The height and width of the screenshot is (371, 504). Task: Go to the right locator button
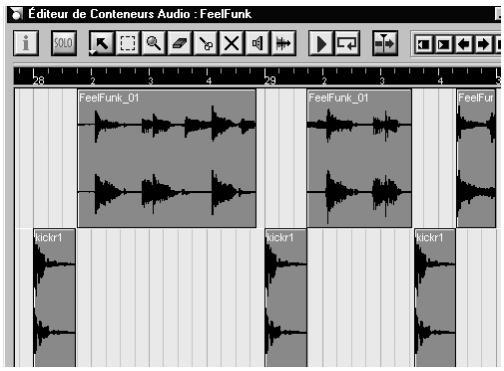(443, 44)
